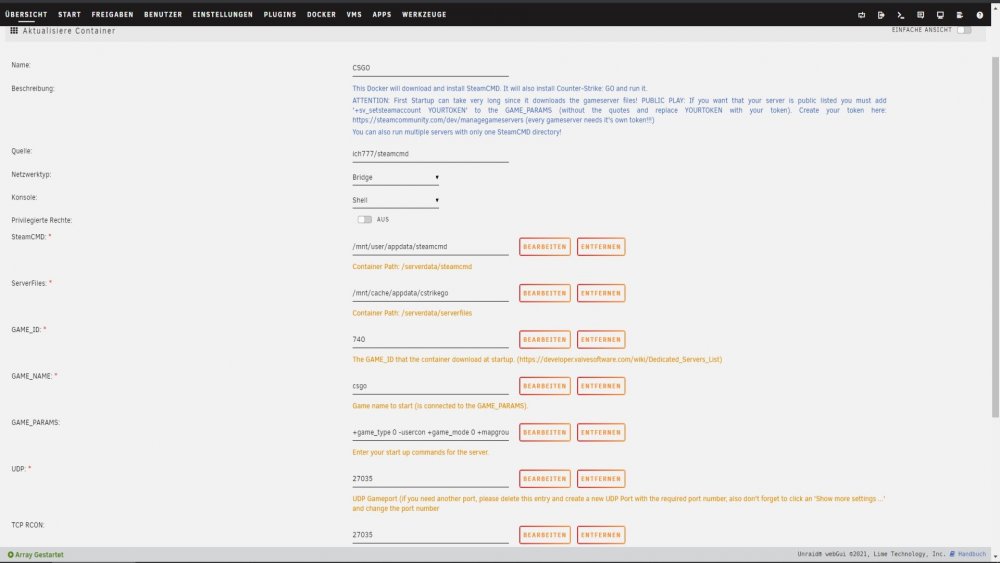Open the VMs menu tab
Screen dimensions: 1000x563
pyautogui.click(x=354, y=14)
